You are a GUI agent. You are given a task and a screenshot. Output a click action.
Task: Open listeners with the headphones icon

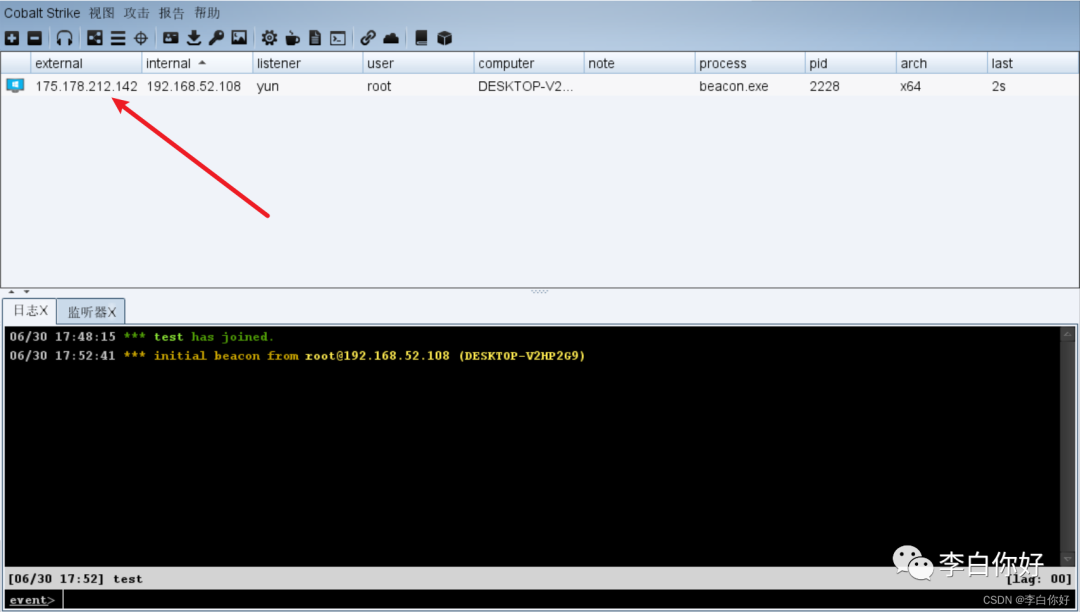64,38
